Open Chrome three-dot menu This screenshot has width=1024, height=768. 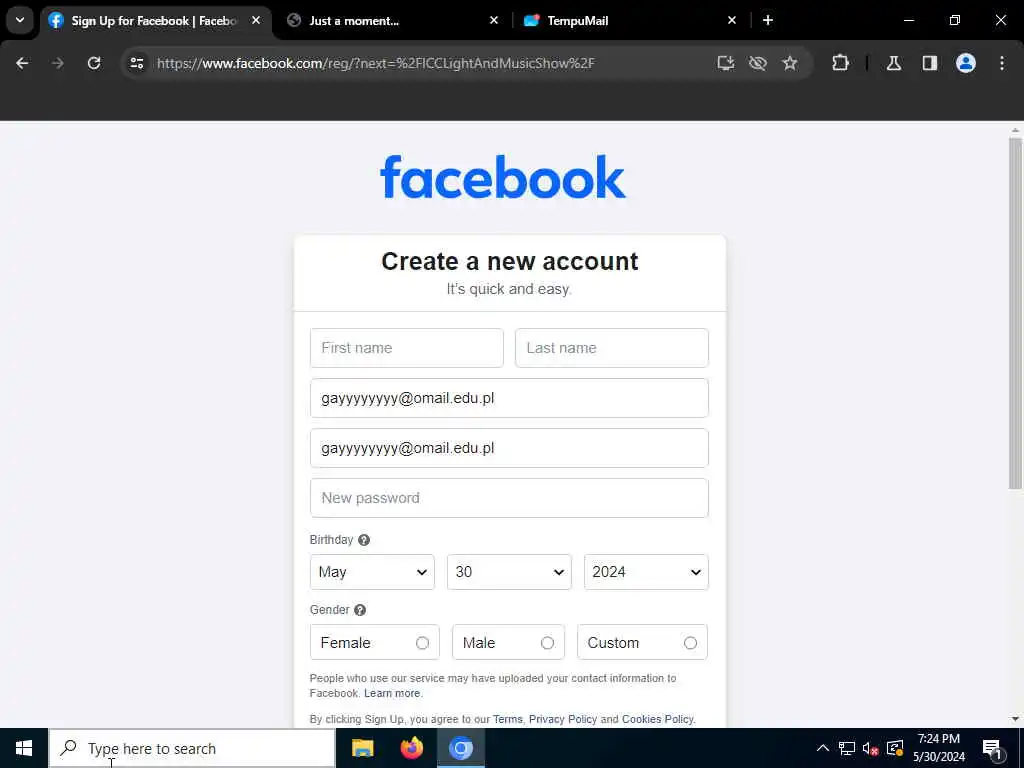1002,63
